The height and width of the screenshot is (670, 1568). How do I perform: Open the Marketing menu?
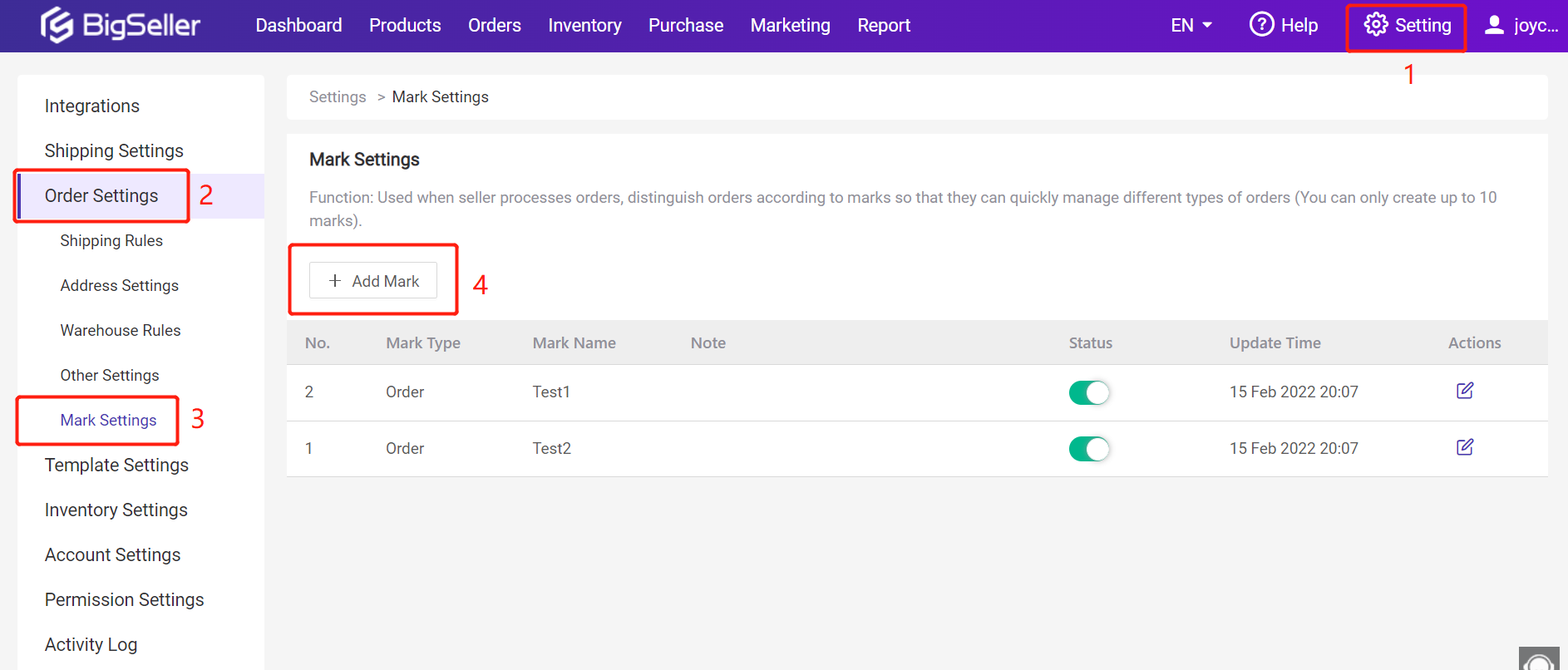pyautogui.click(x=790, y=25)
